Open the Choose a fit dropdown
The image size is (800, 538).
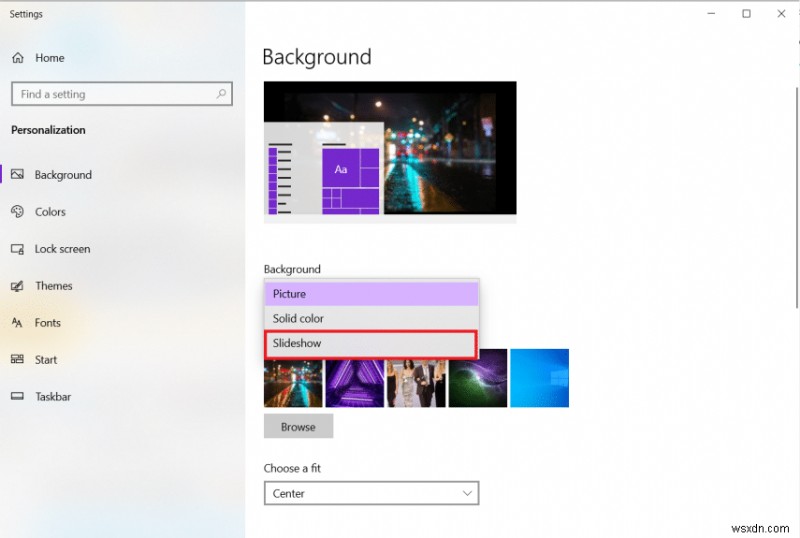[x=371, y=493]
